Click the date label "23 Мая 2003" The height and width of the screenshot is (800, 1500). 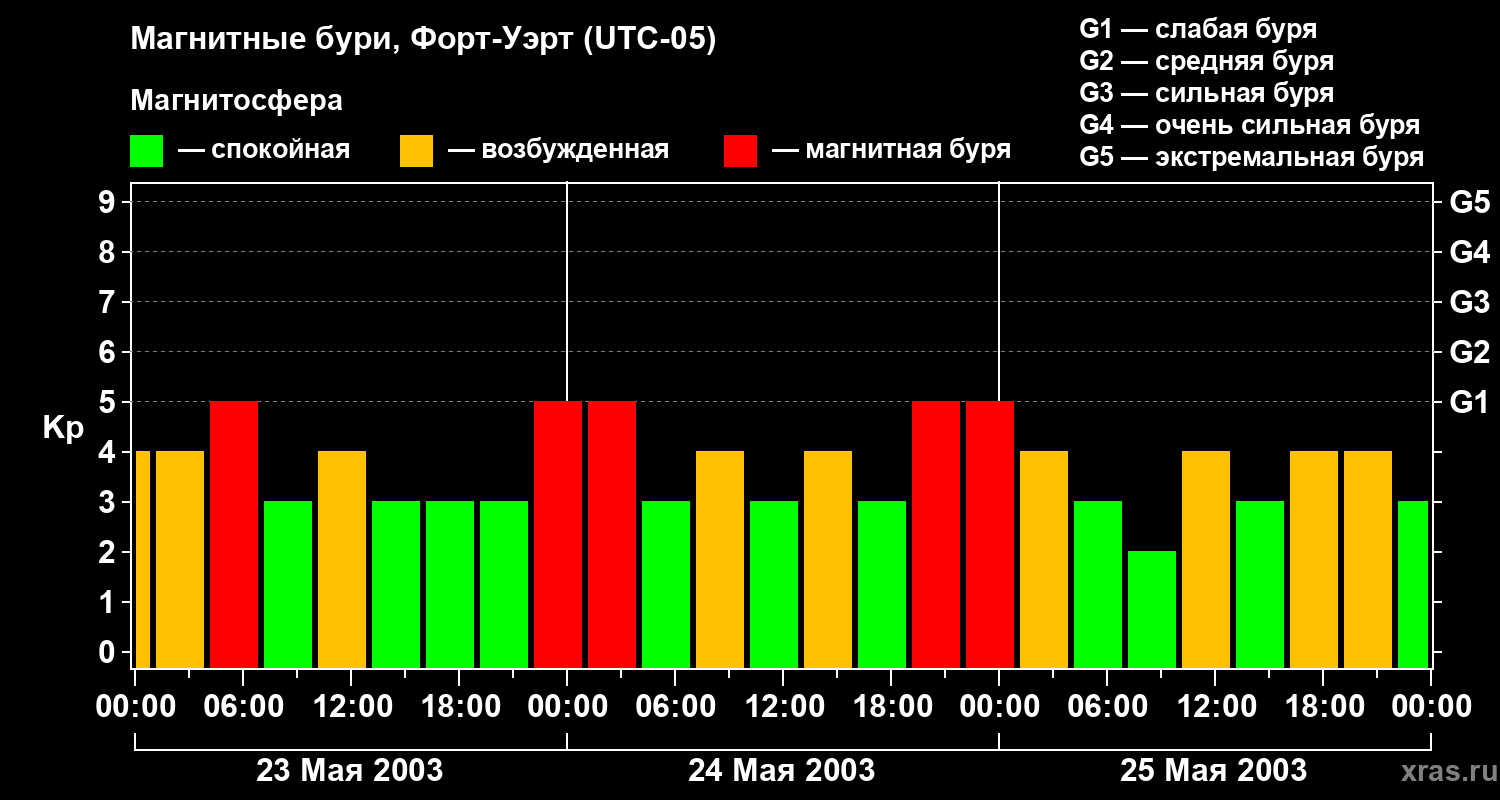click(x=350, y=771)
